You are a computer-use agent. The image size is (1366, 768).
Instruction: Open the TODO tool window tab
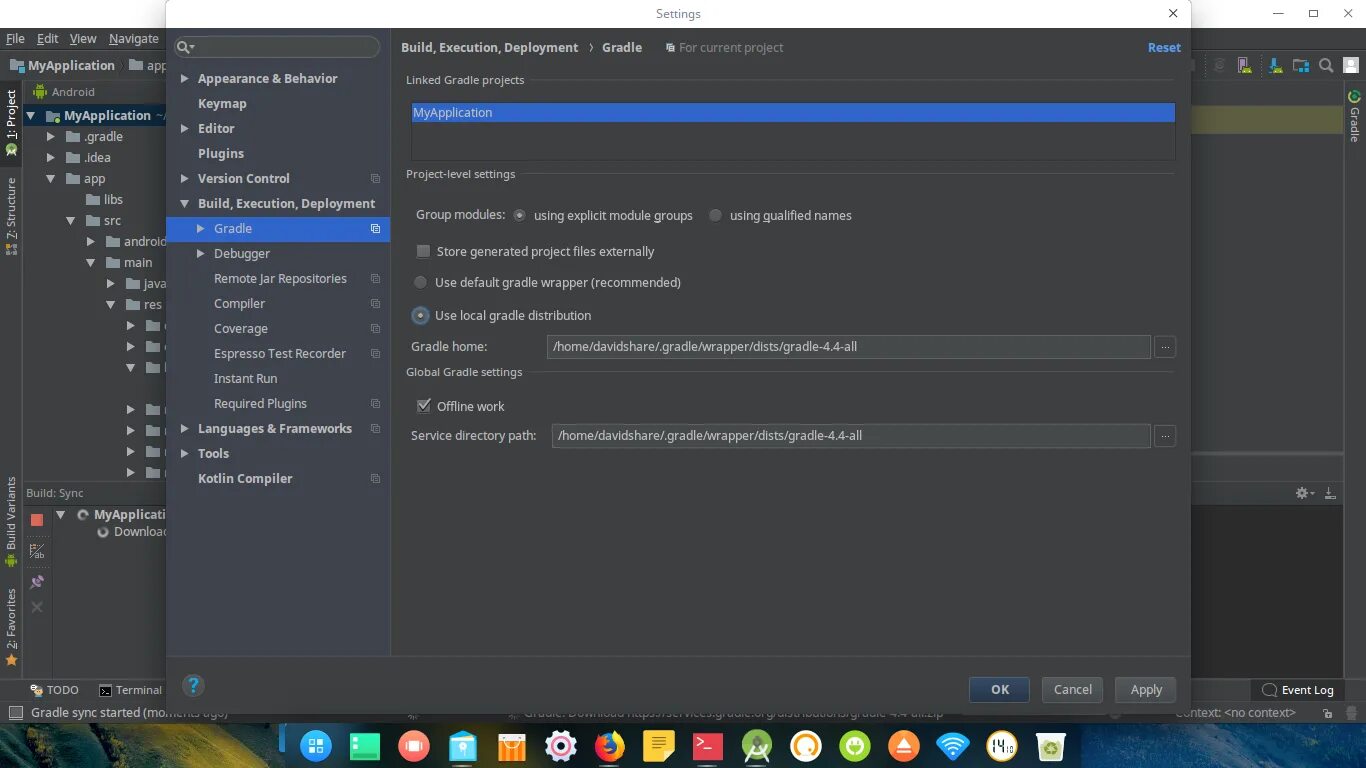pos(55,690)
